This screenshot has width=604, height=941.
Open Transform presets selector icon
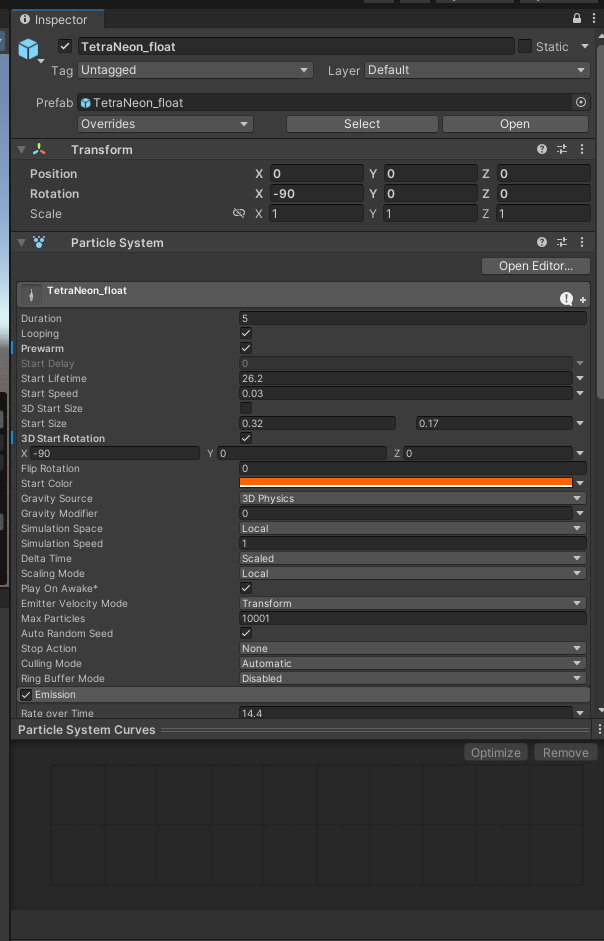pyautogui.click(x=562, y=149)
